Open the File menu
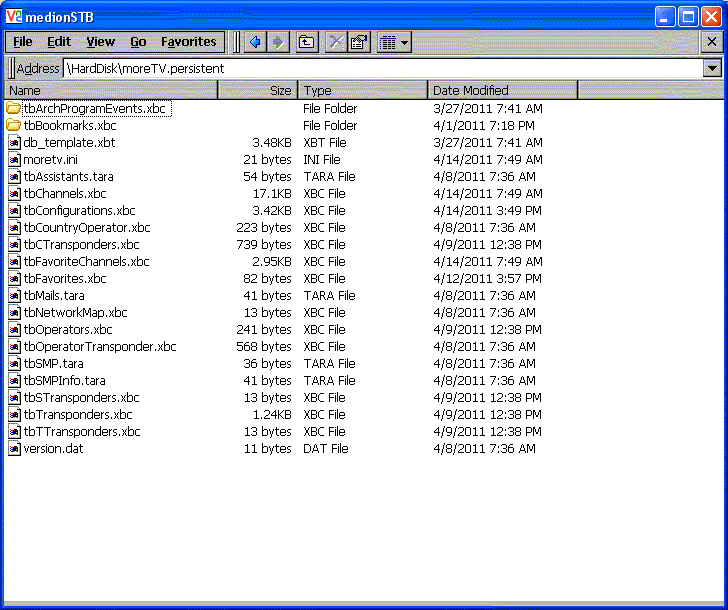This screenshot has height=610, width=728. [x=22, y=42]
